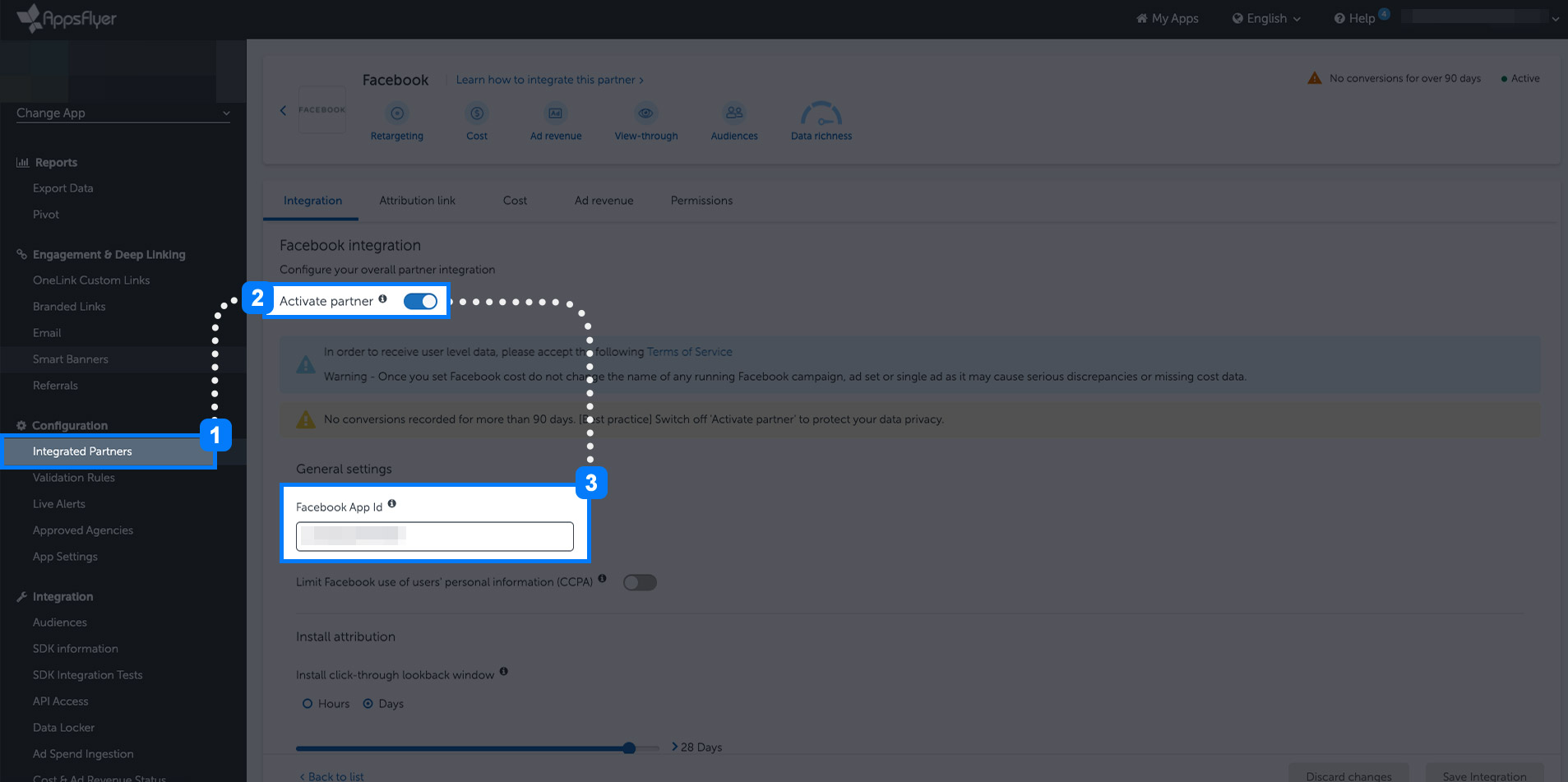The width and height of the screenshot is (1568, 782).
Task: Open the View-through capability icon
Action: [646, 113]
